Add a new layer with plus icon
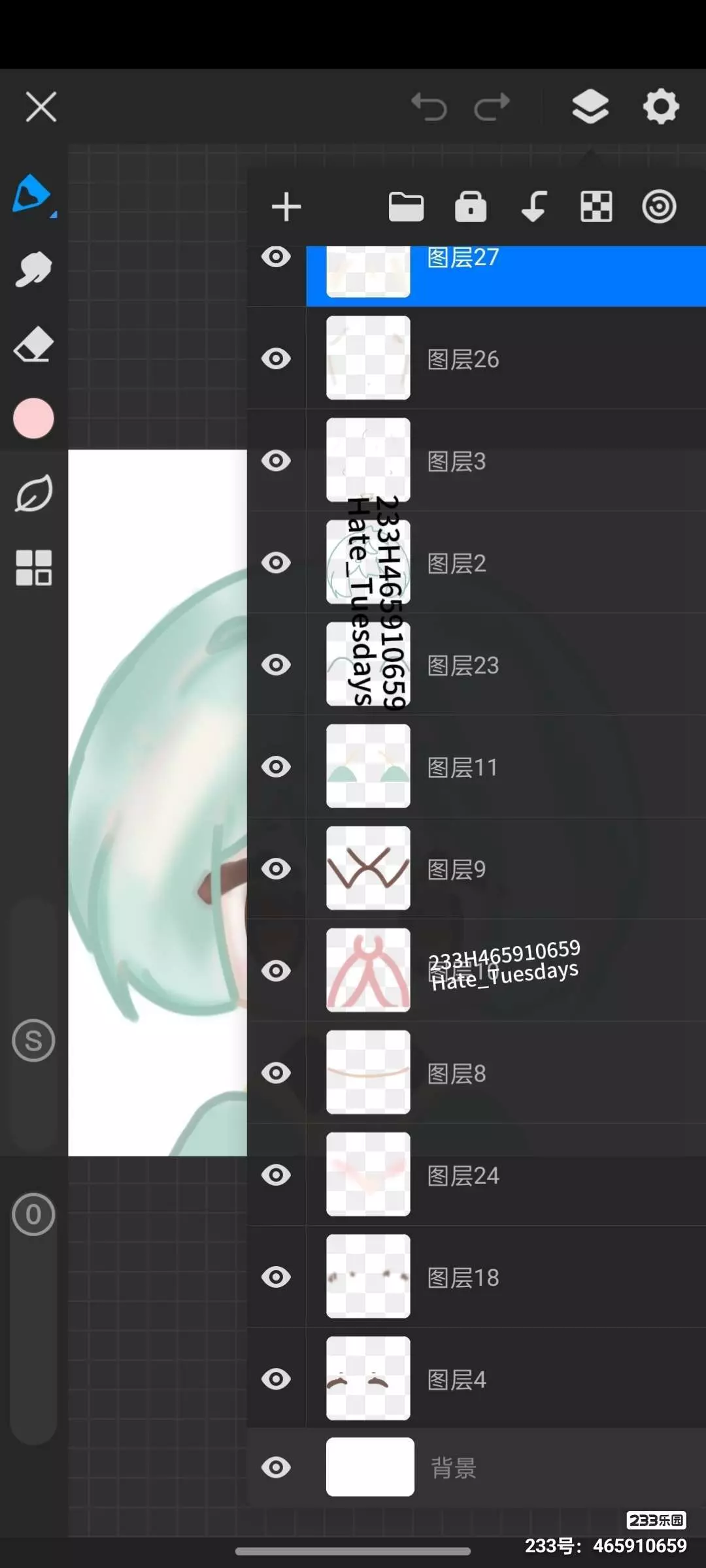Image resolution: width=706 pixels, height=1568 pixels. pos(286,207)
